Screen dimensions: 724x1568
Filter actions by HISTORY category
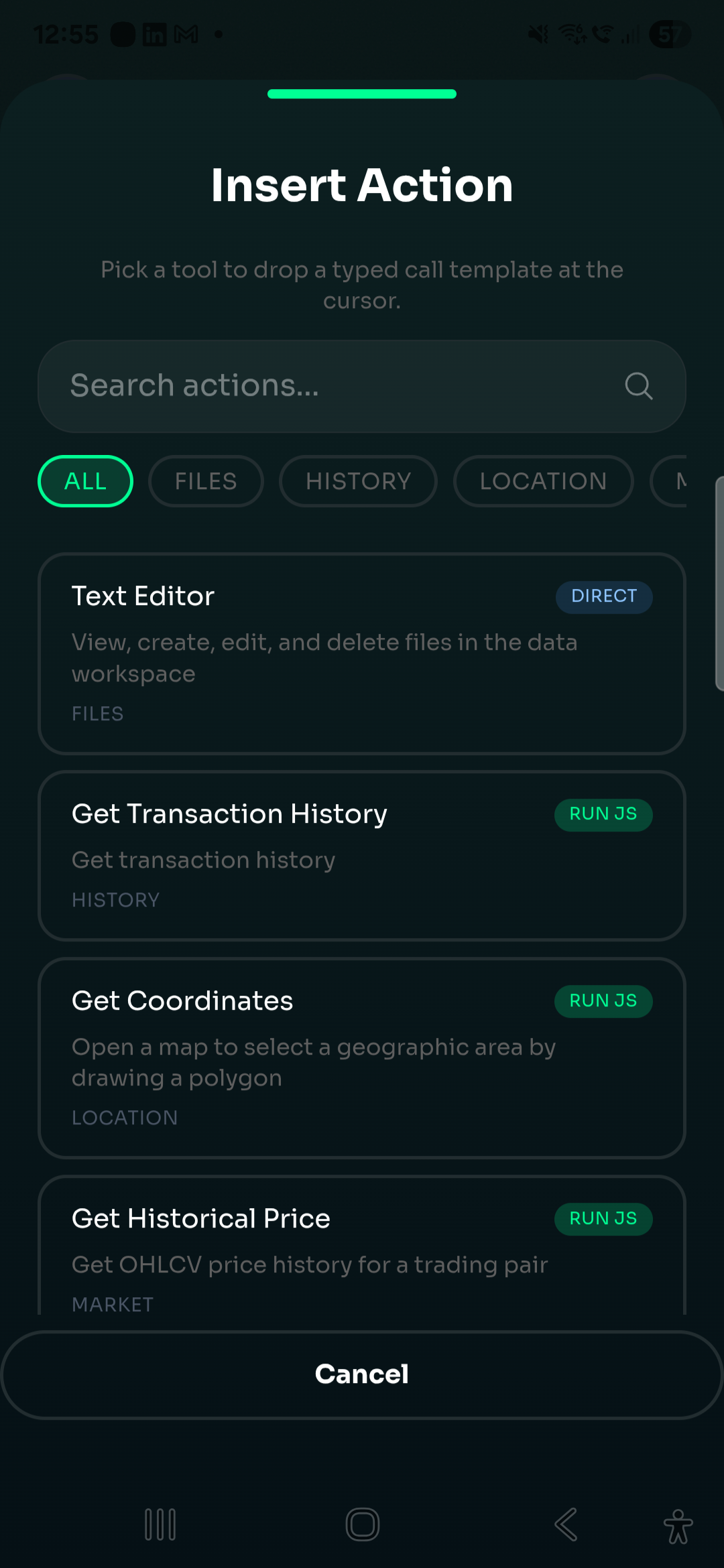[358, 481]
